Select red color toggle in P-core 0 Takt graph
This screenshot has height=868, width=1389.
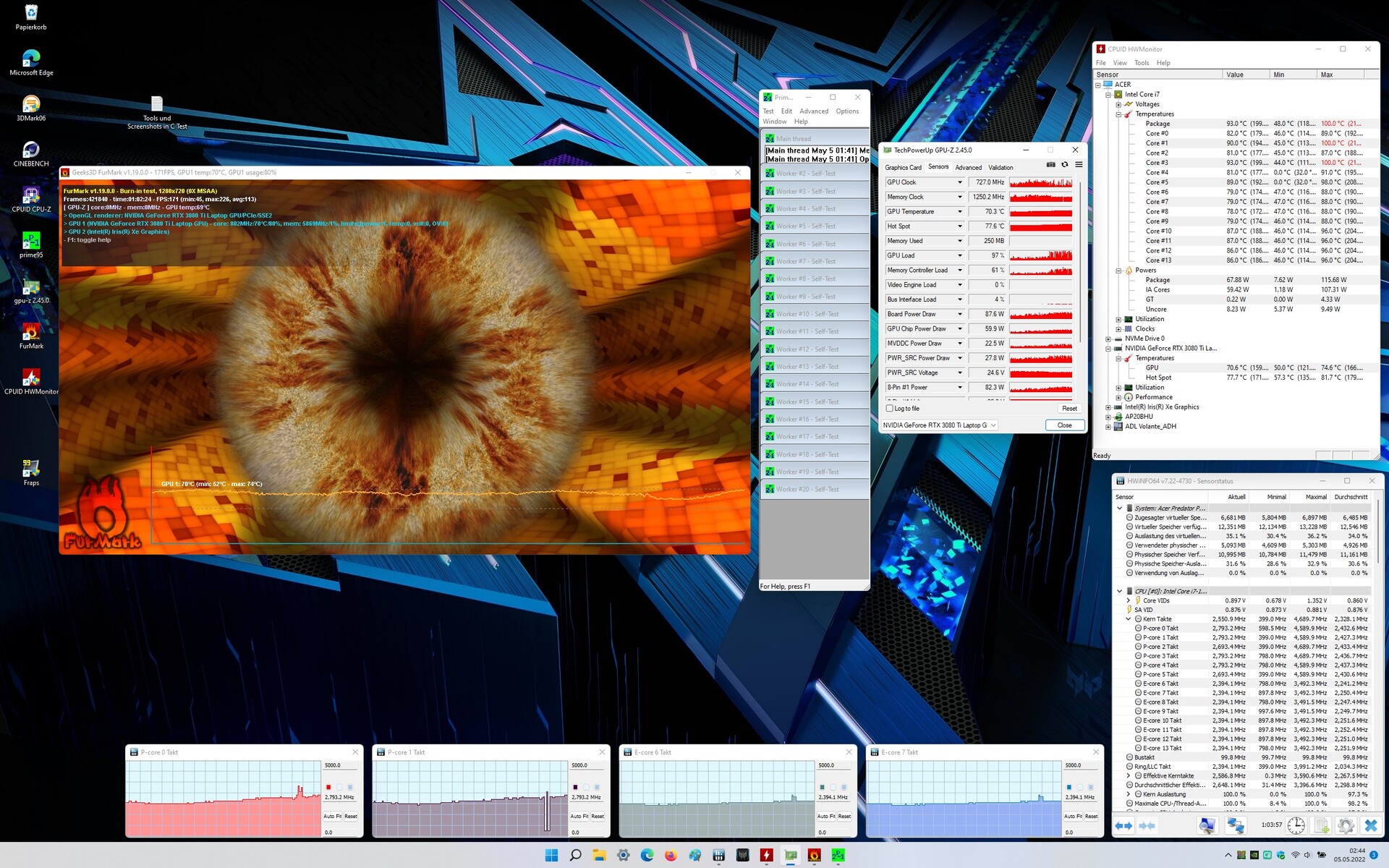pyautogui.click(x=328, y=787)
